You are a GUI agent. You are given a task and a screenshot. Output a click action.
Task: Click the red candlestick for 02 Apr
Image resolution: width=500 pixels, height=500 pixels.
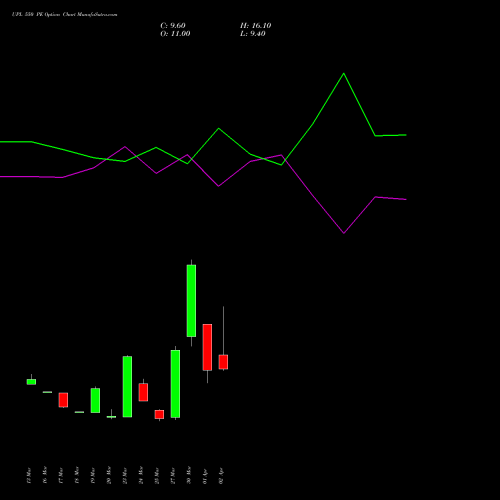click(223, 362)
